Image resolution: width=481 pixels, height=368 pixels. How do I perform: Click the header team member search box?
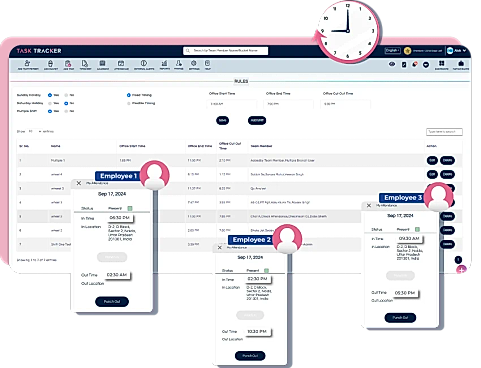tap(226, 51)
